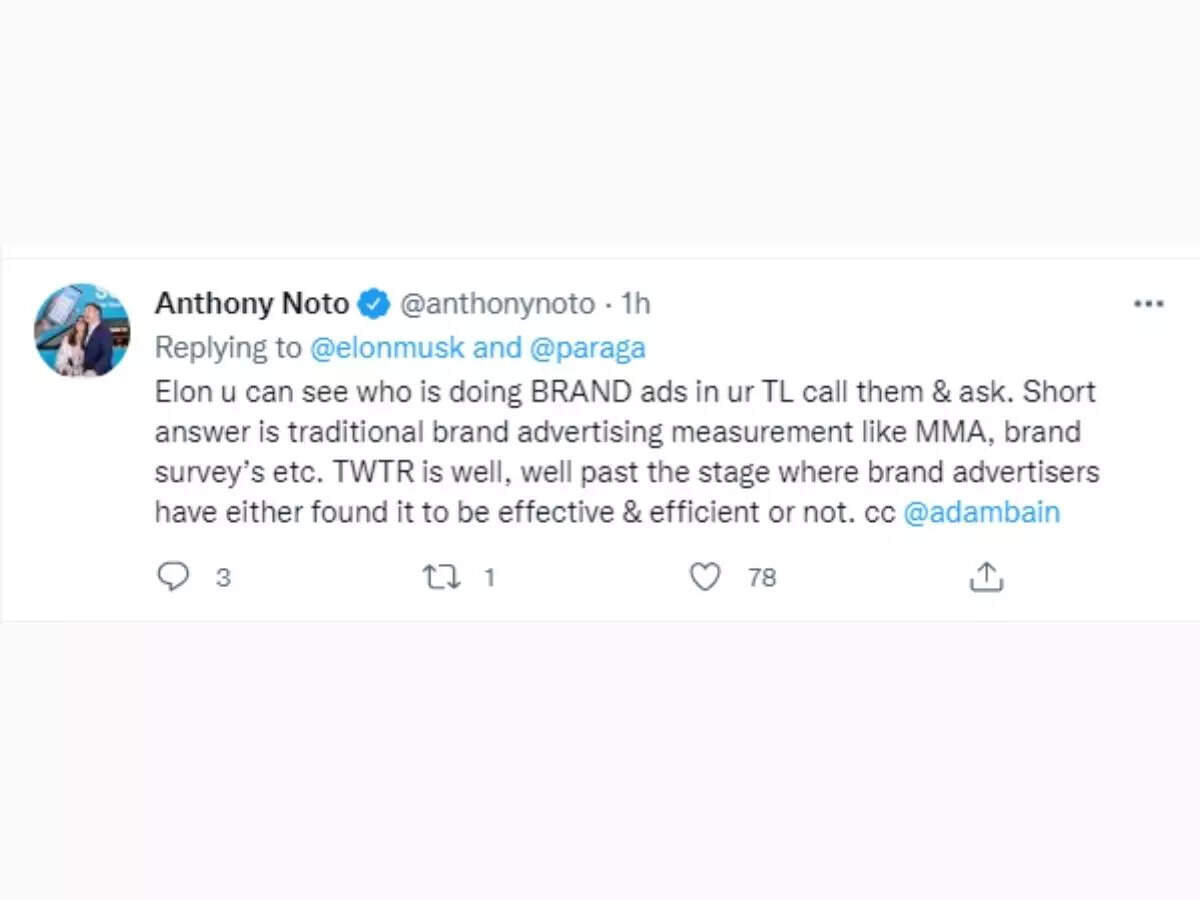Screen dimensions: 1200x900
Task: Share the tweet using the upload arrow icon
Action: (x=986, y=577)
